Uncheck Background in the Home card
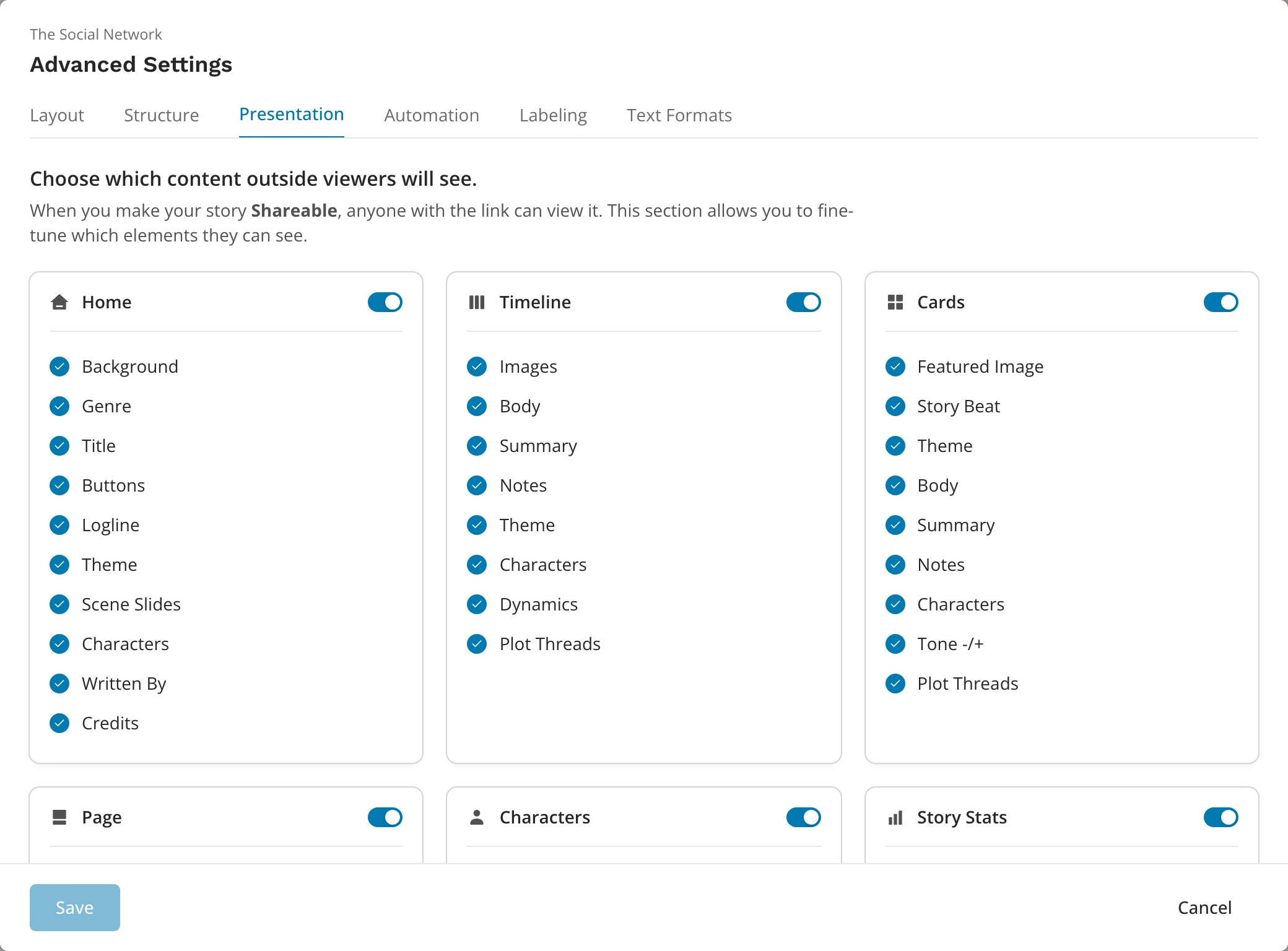 click(x=59, y=367)
